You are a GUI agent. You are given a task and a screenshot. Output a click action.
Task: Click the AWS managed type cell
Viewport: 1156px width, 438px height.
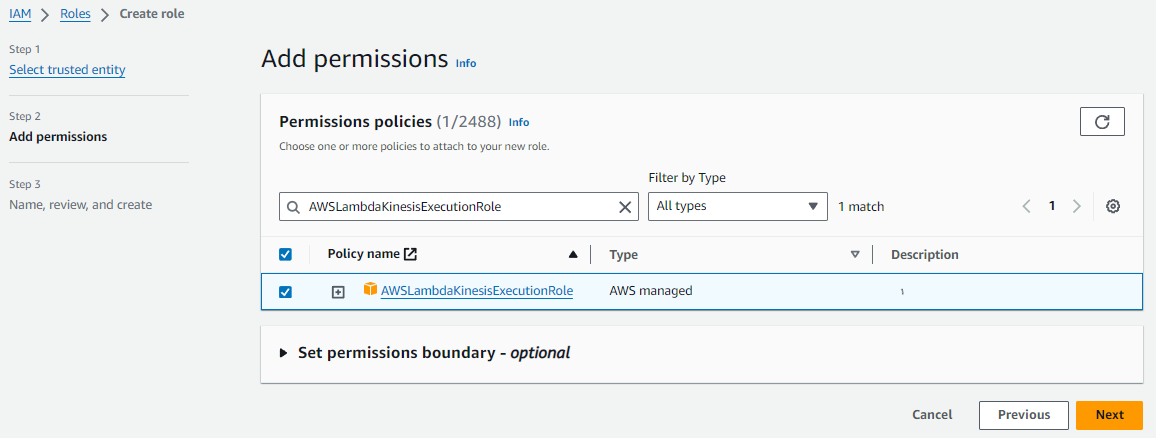(651, 291)
